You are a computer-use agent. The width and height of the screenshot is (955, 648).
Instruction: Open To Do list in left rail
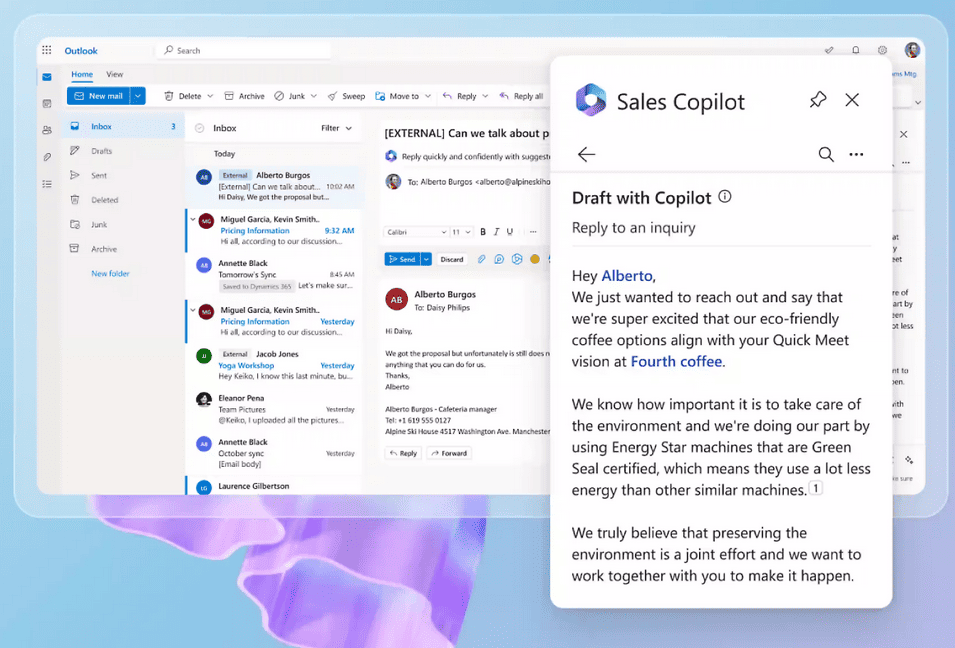click(47, 184)
